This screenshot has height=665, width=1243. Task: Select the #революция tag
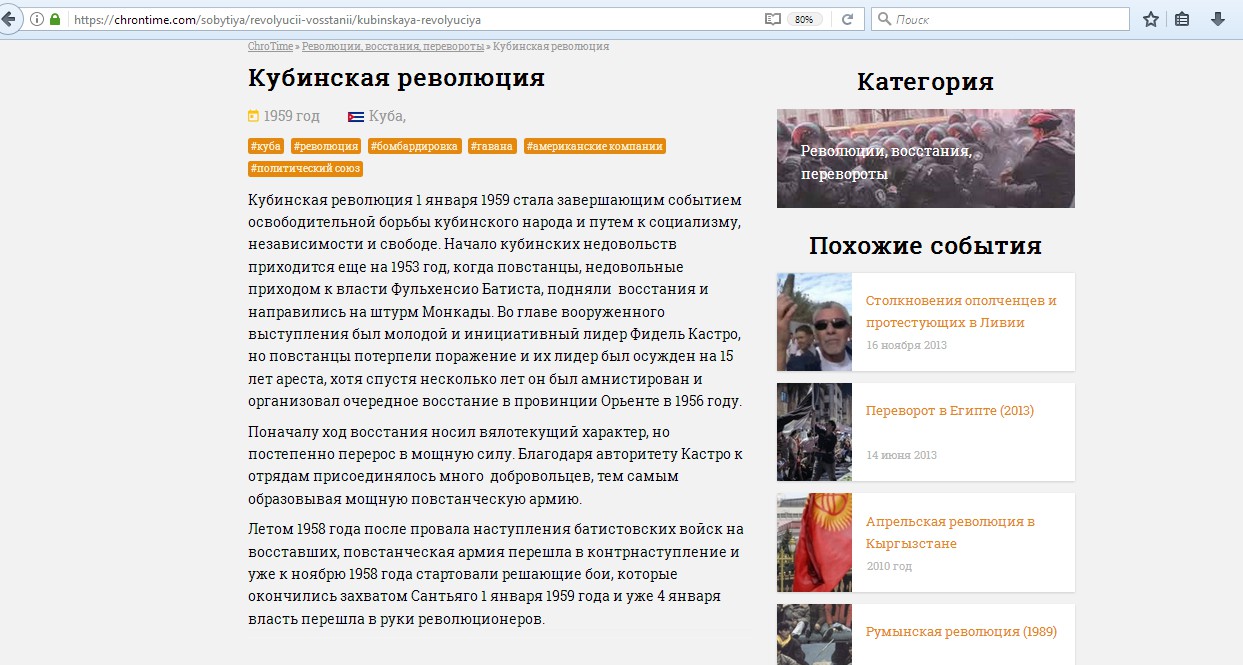pos(325,146)
